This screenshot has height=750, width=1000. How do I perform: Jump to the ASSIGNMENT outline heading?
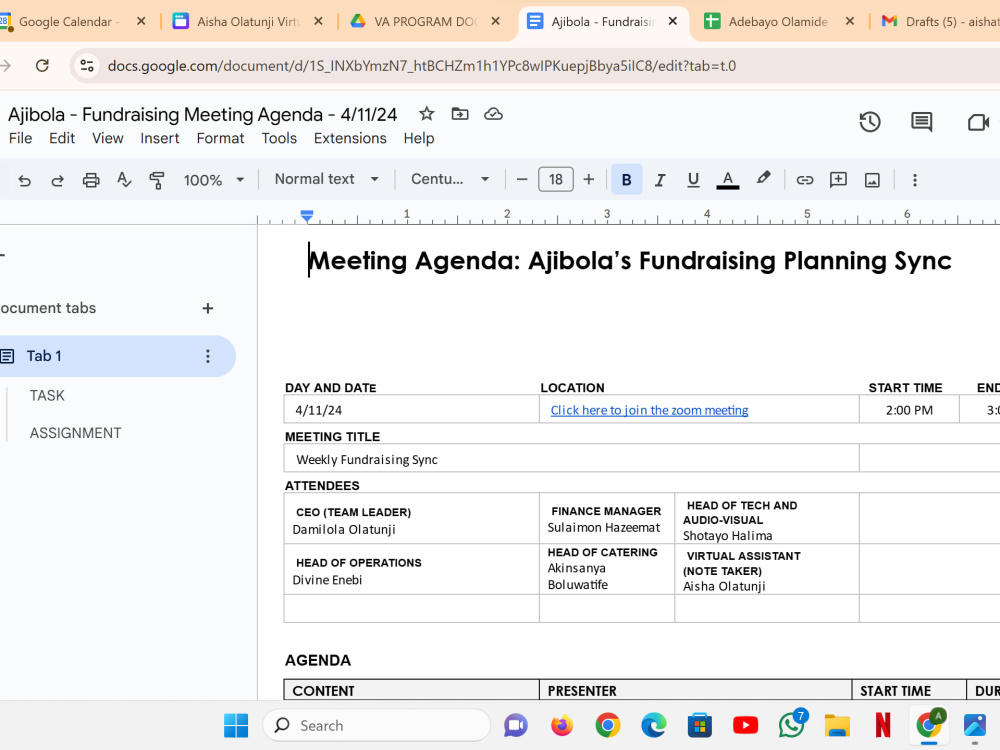pos(75,433)
